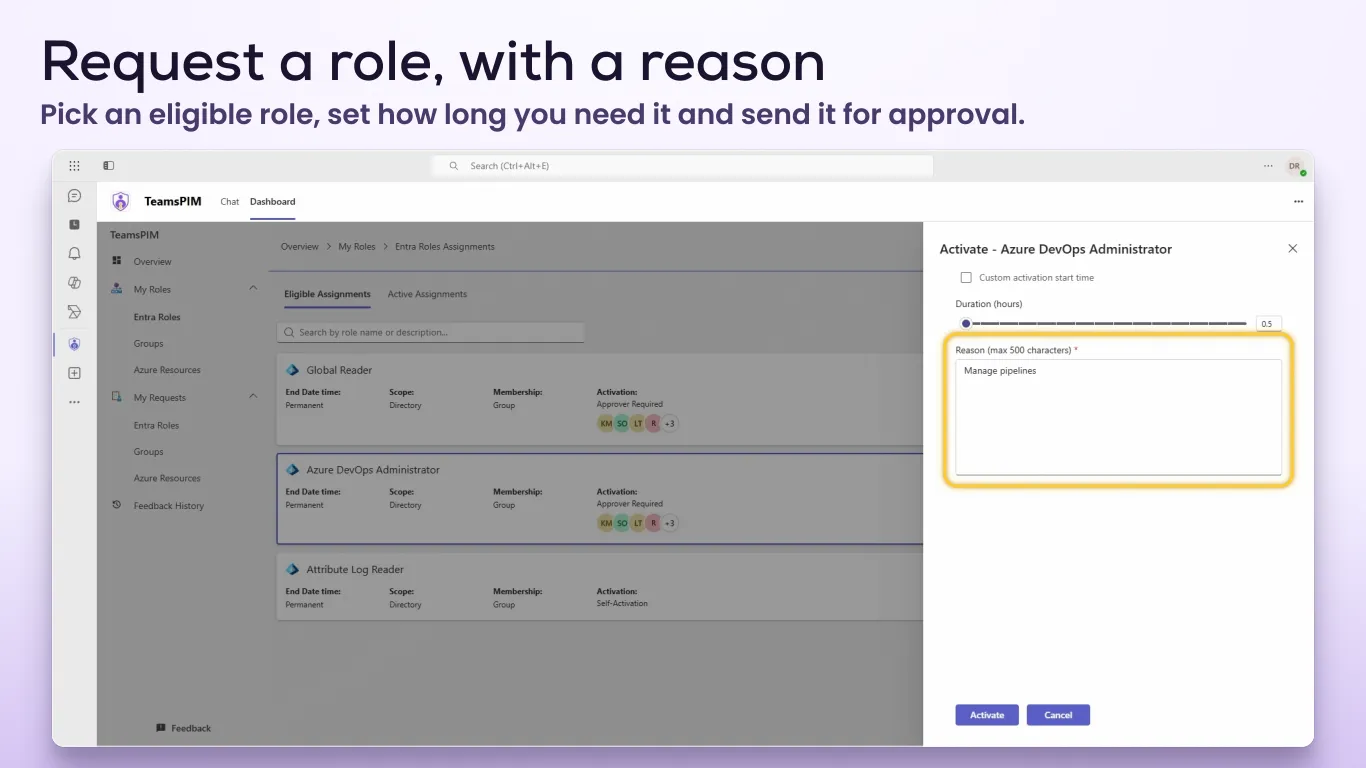This screenshot has height=768, width=1366.
Task: Select Entra Roles under My Roles
Action: (x=157, y=317)
